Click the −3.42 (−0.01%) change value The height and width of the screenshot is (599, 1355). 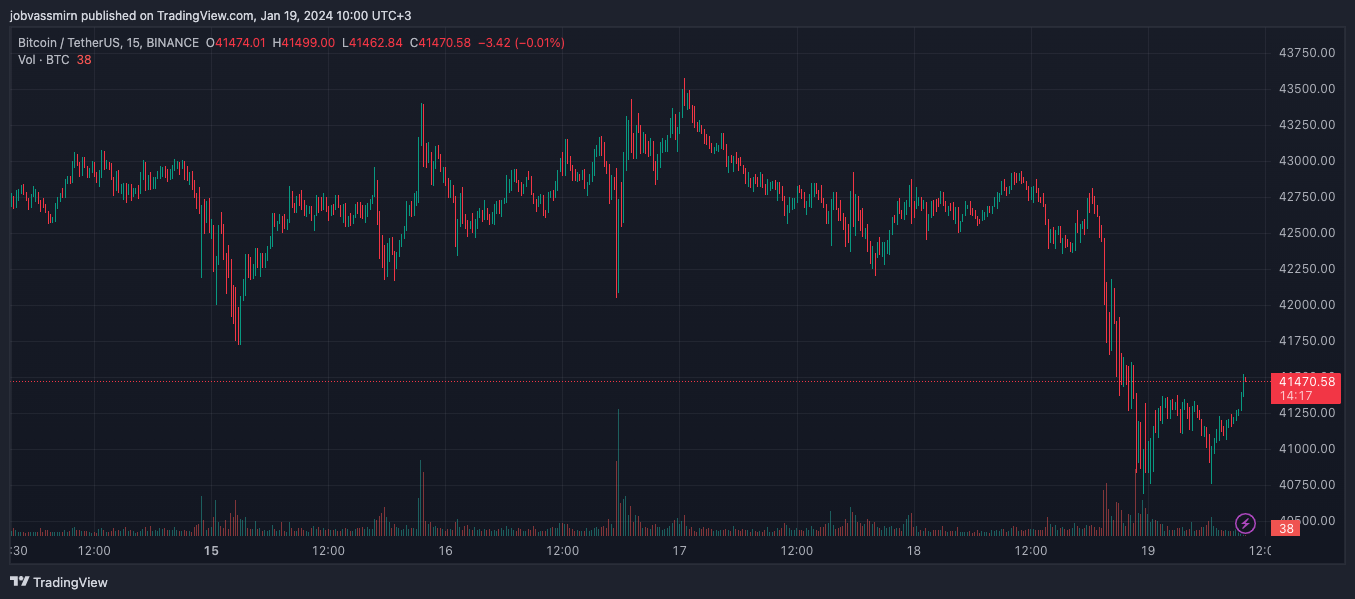521,43
